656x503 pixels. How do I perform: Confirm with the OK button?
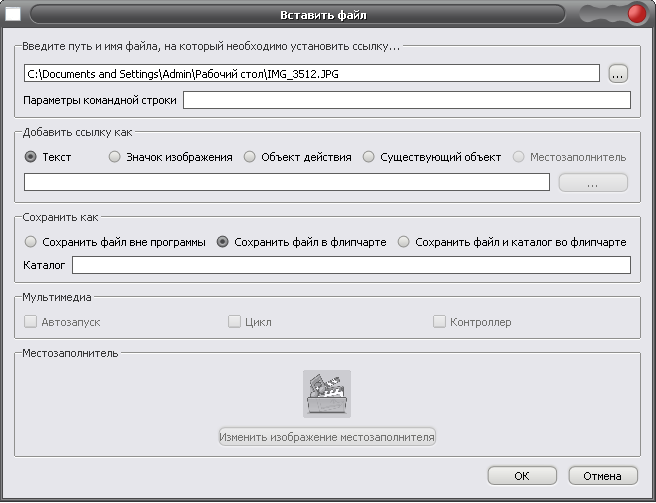coord(522,476)
